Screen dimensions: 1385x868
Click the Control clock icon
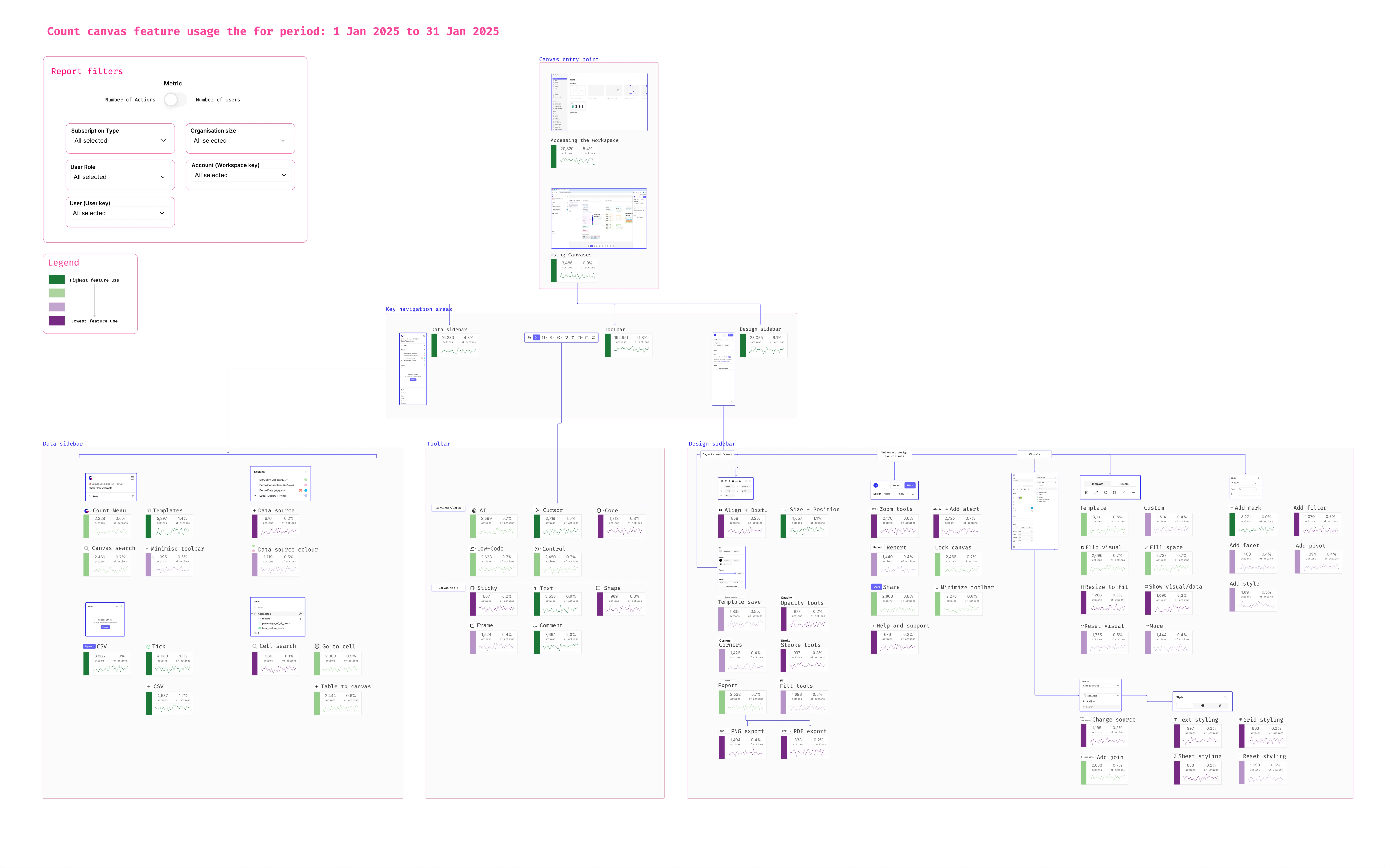537,549
